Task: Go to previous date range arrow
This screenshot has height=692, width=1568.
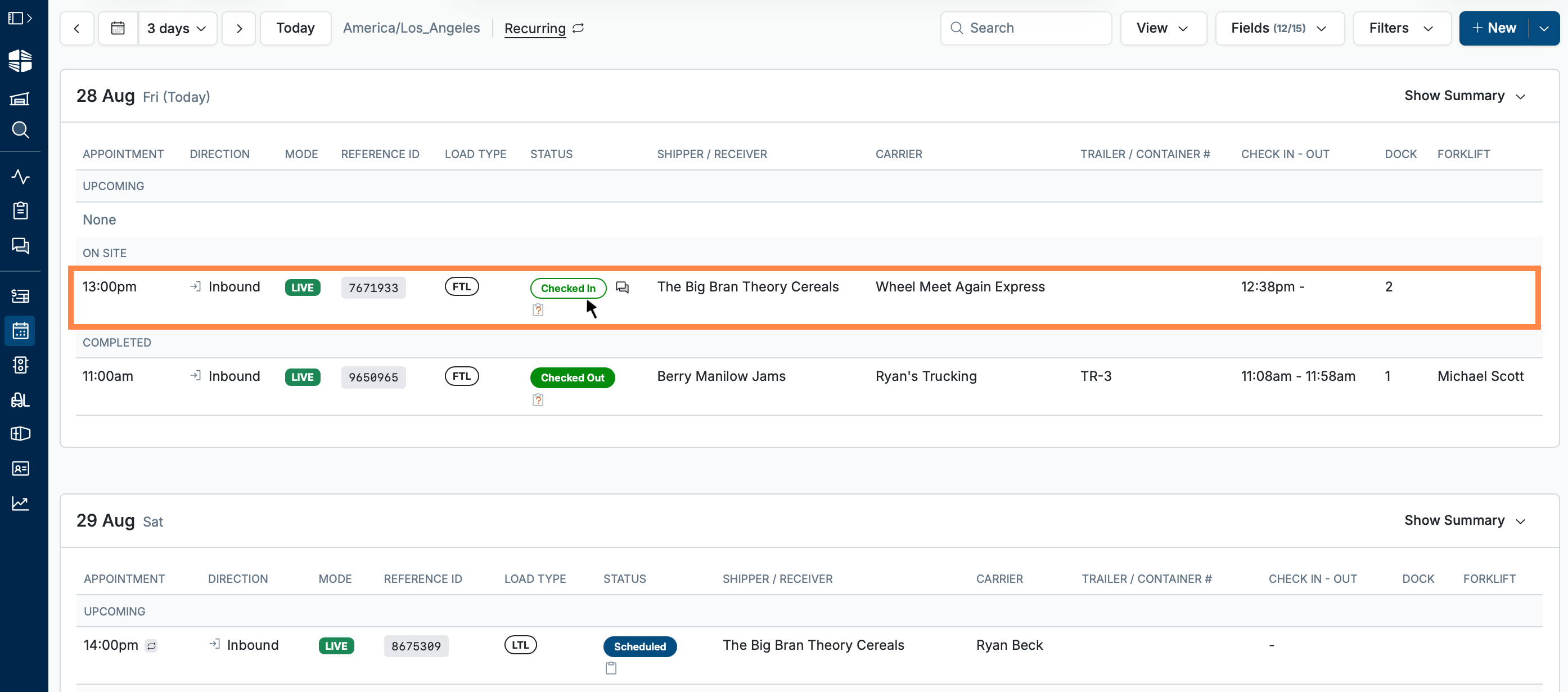Action: 76,28
